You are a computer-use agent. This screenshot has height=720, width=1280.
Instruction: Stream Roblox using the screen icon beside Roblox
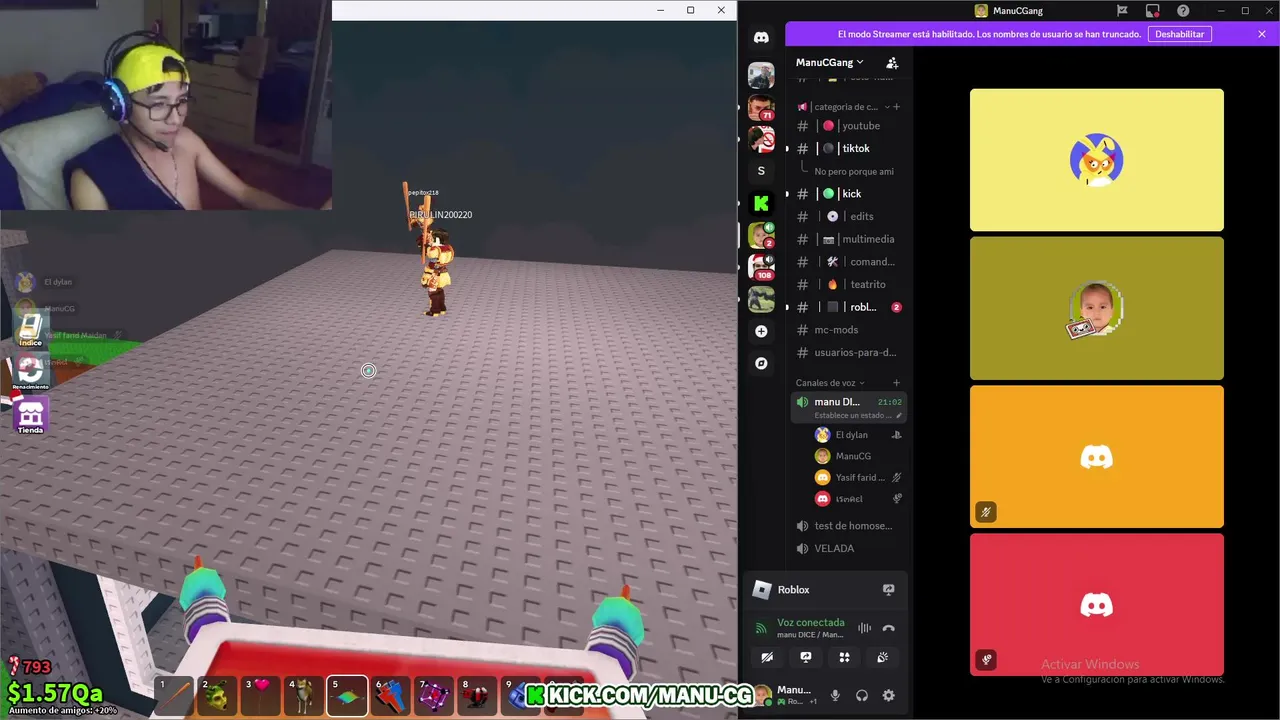pyautogui.click(x=888, y=590)
